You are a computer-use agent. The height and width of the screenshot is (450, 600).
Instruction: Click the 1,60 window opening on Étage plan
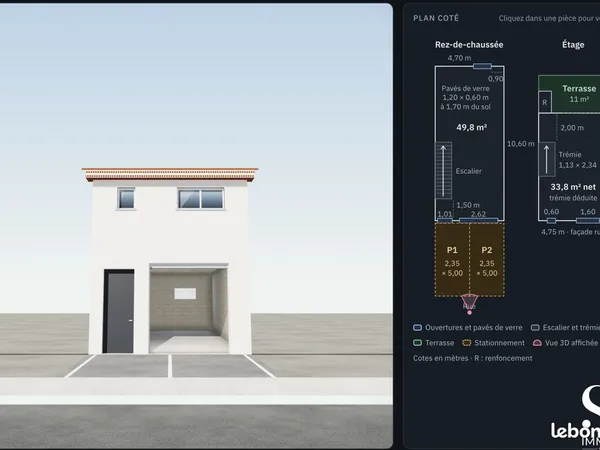point(588,220)
